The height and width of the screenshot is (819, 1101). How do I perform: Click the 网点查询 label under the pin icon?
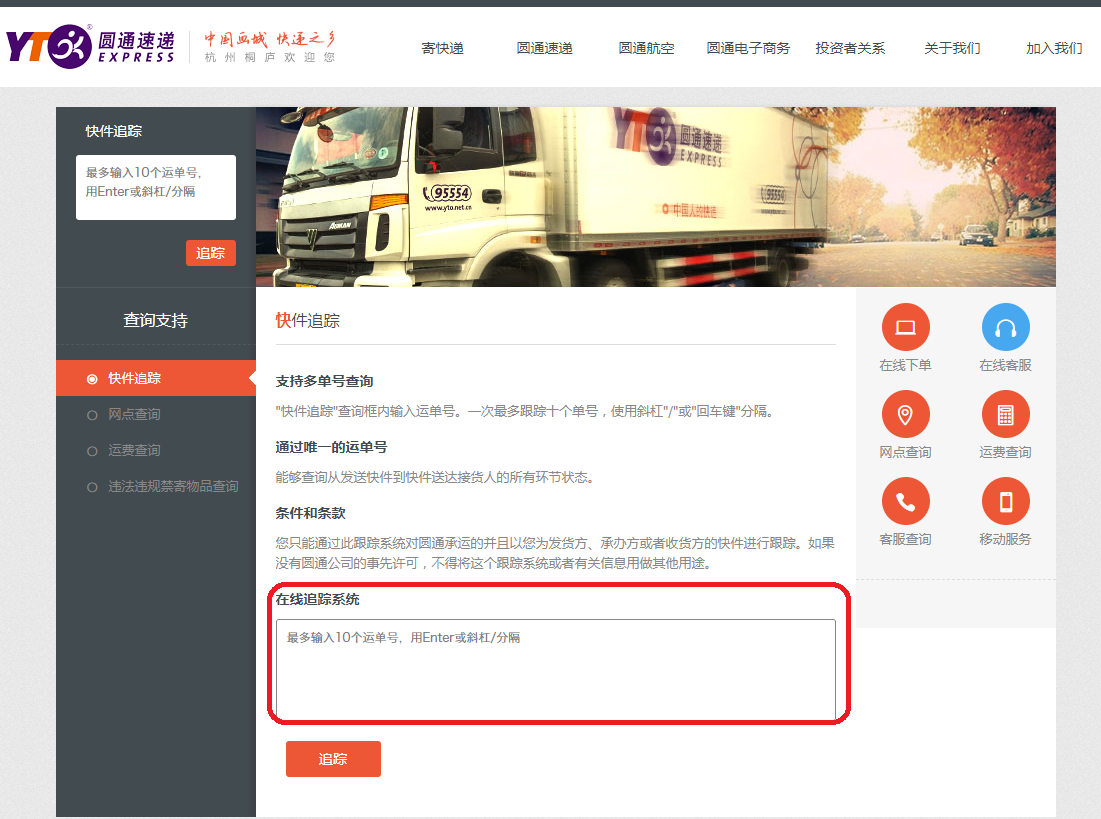coord(905,452)
